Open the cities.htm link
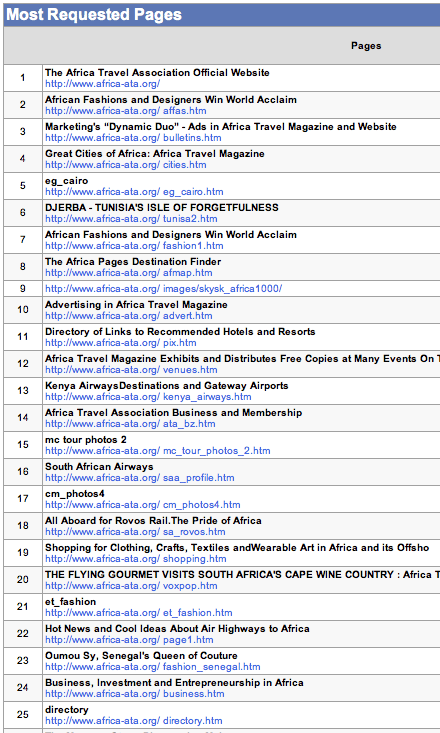The image size is (440, 733). [126, 165]
